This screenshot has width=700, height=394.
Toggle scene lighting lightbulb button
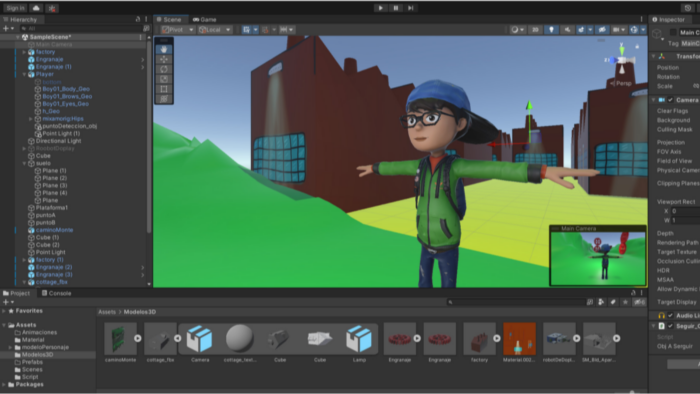click(551, 30)
